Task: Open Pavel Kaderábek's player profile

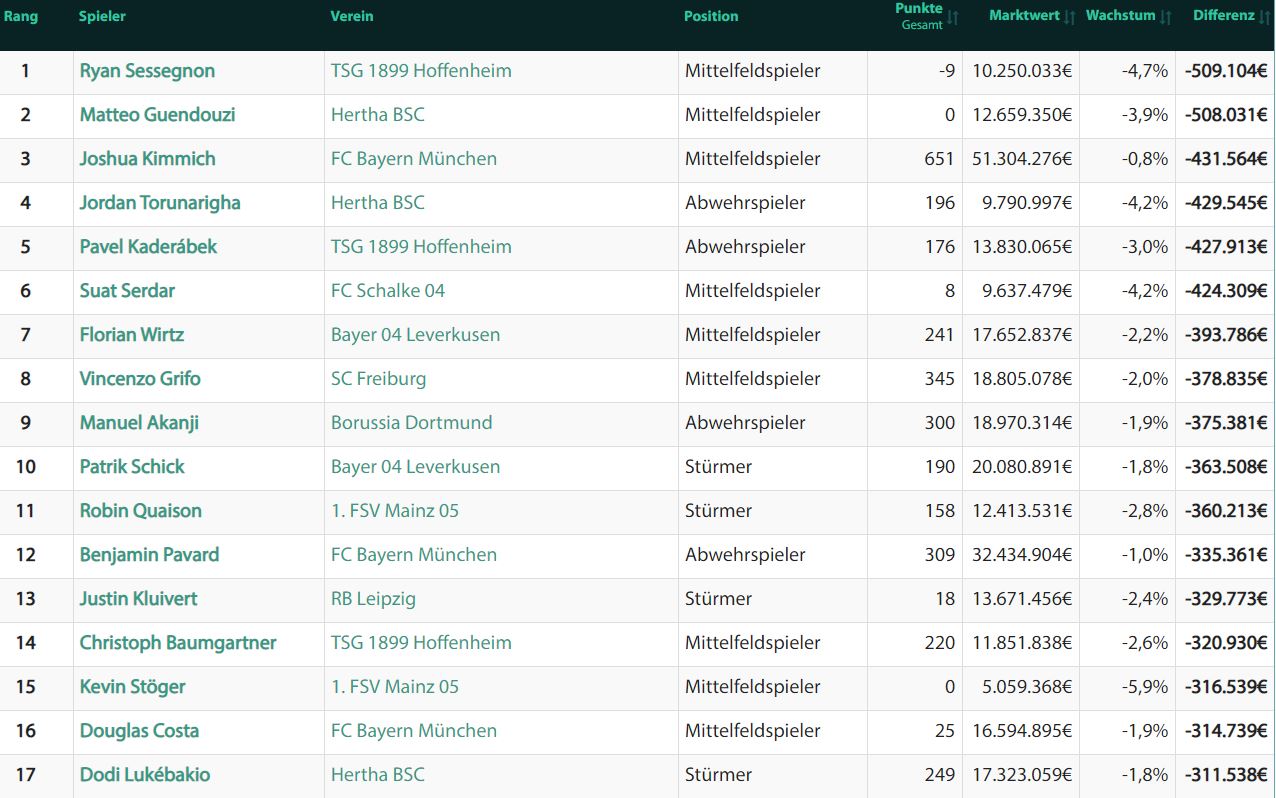Action: pos(148,247)
